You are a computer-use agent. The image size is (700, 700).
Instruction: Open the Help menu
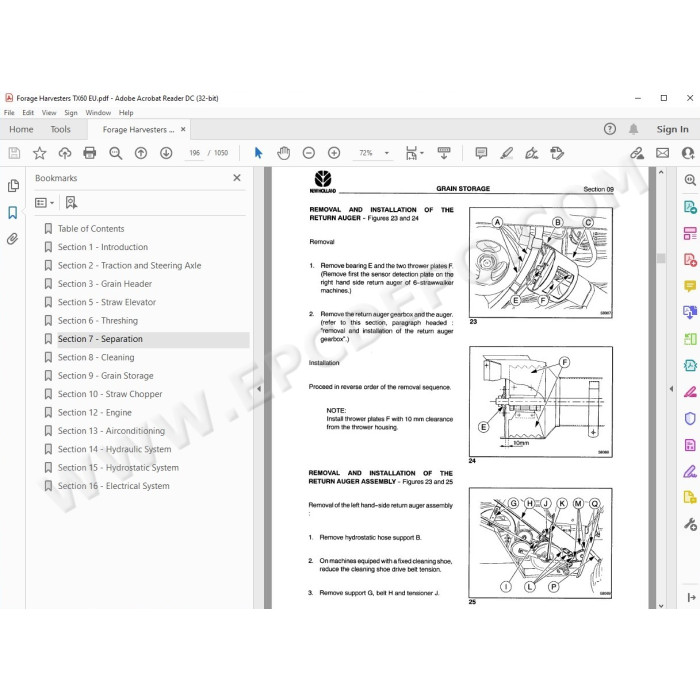click(126, 112)
